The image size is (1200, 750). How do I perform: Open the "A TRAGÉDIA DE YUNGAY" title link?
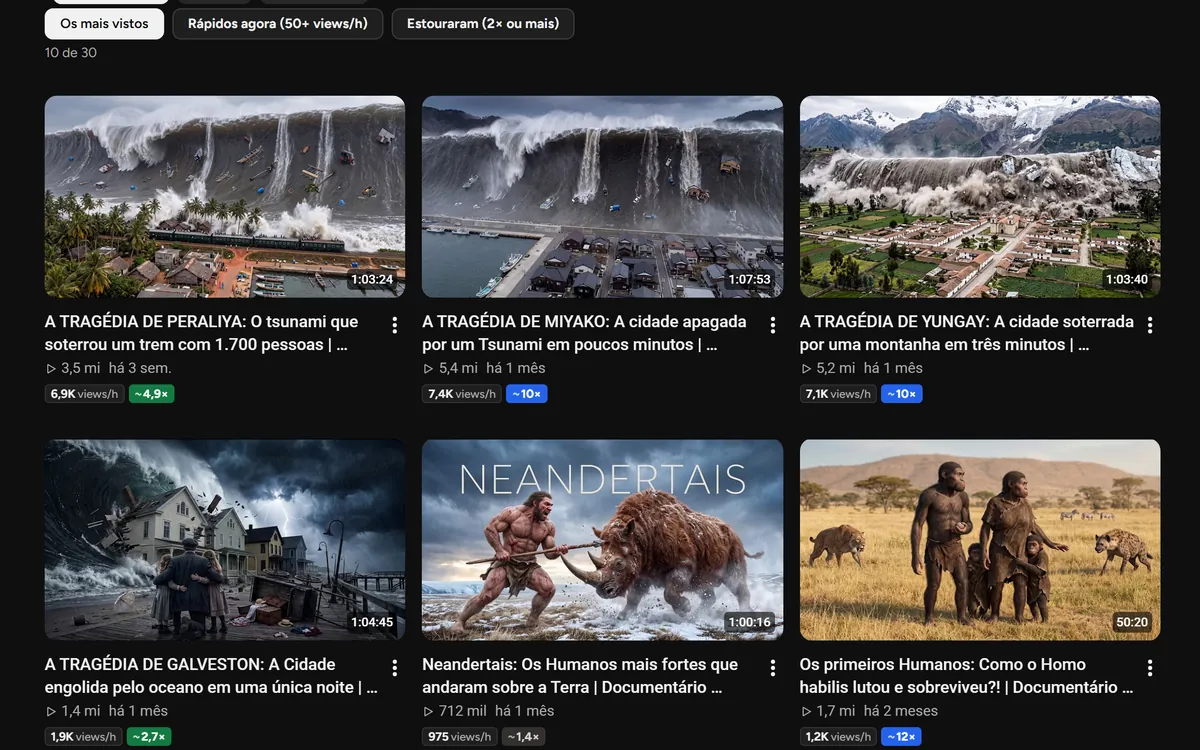967,333
